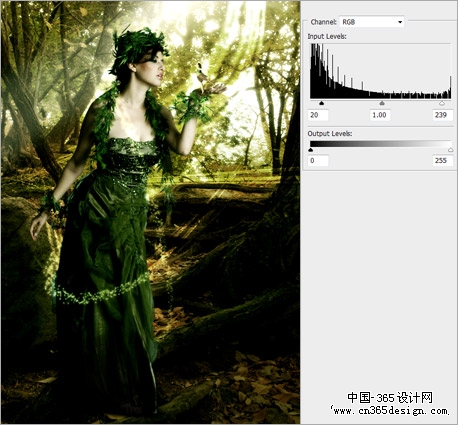Click the output levels field showing 0
The height and width of the screenshot is (425, 458).
318,161
